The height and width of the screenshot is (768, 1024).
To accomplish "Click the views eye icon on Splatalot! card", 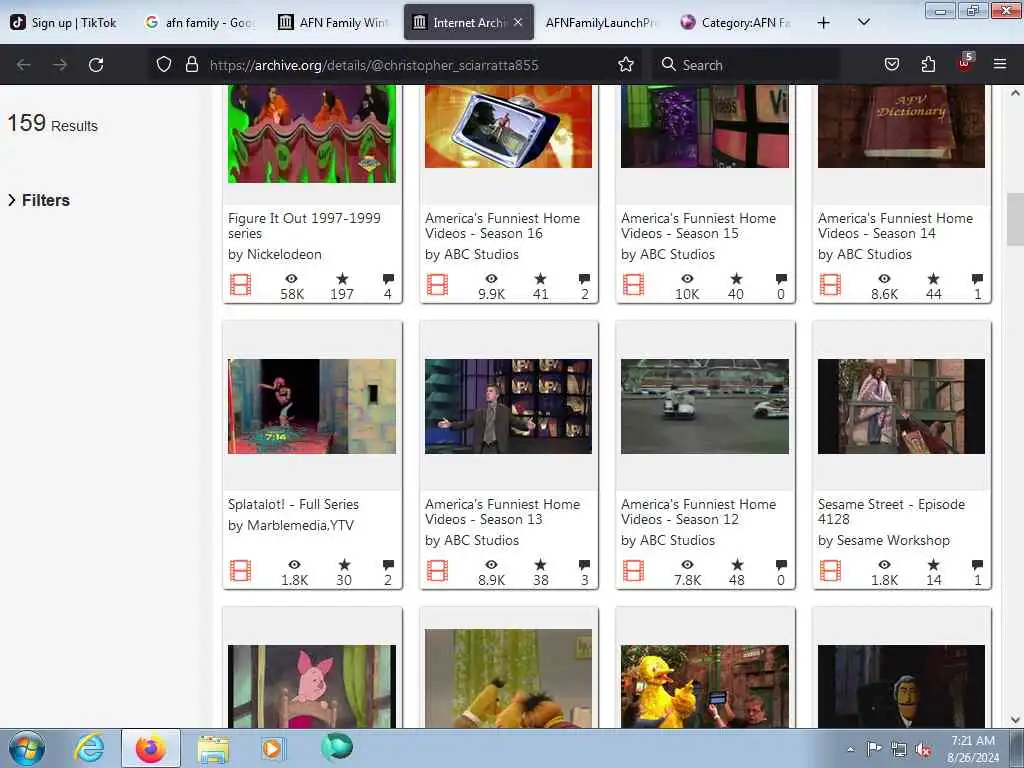I will (x=295, y=565).
